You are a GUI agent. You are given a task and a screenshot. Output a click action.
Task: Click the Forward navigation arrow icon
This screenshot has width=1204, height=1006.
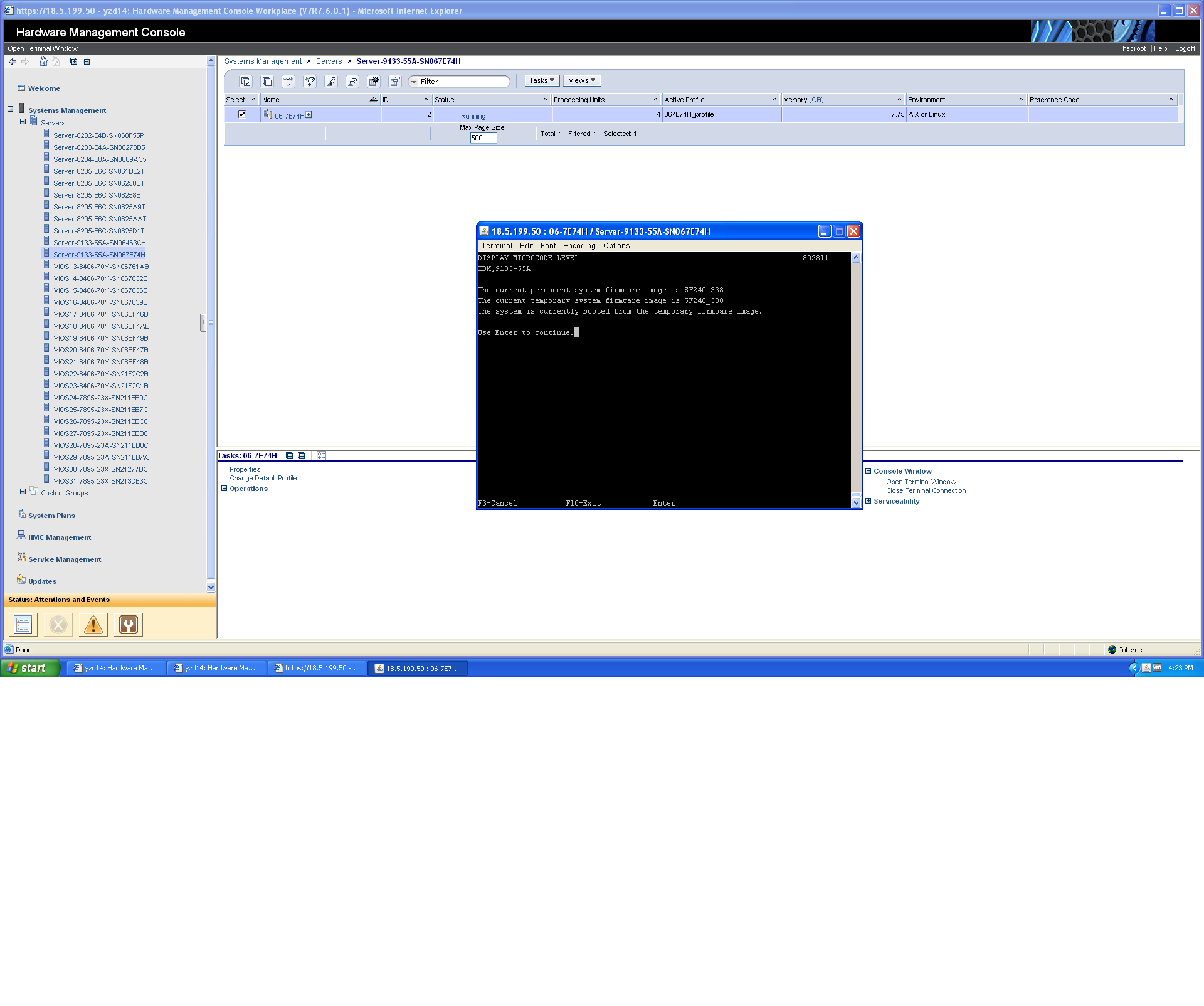click(25, 61)
